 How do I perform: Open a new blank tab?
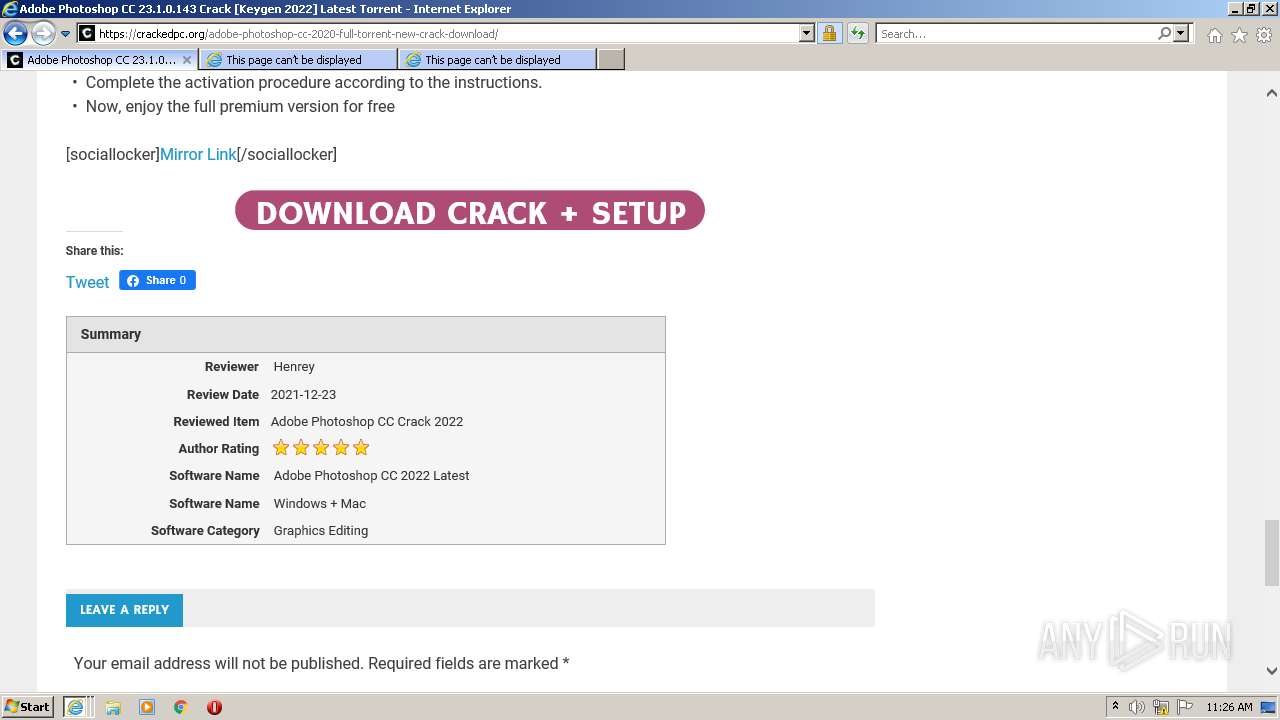click(611, 60)
